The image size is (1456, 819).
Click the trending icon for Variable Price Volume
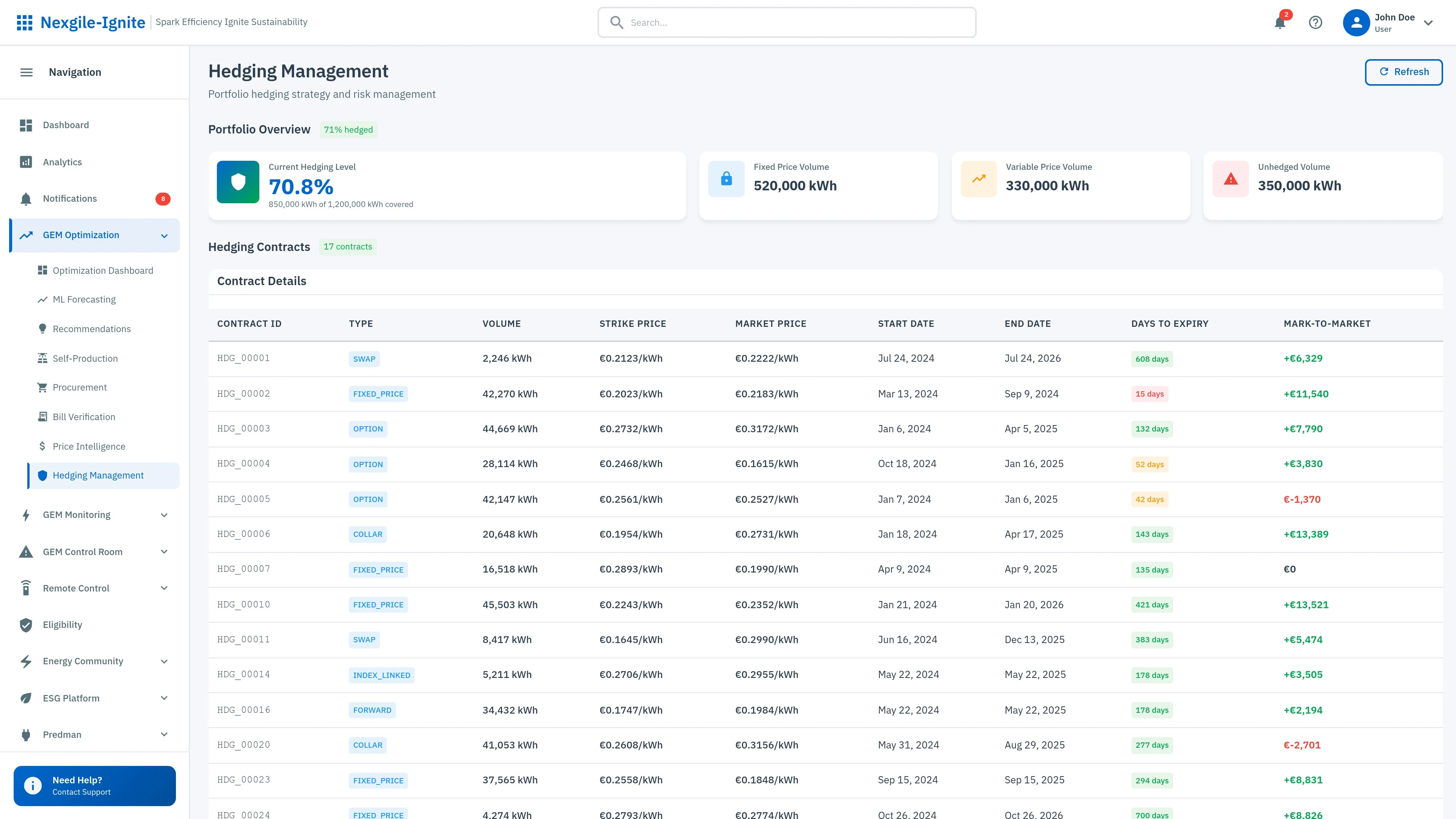pos(978,179)
